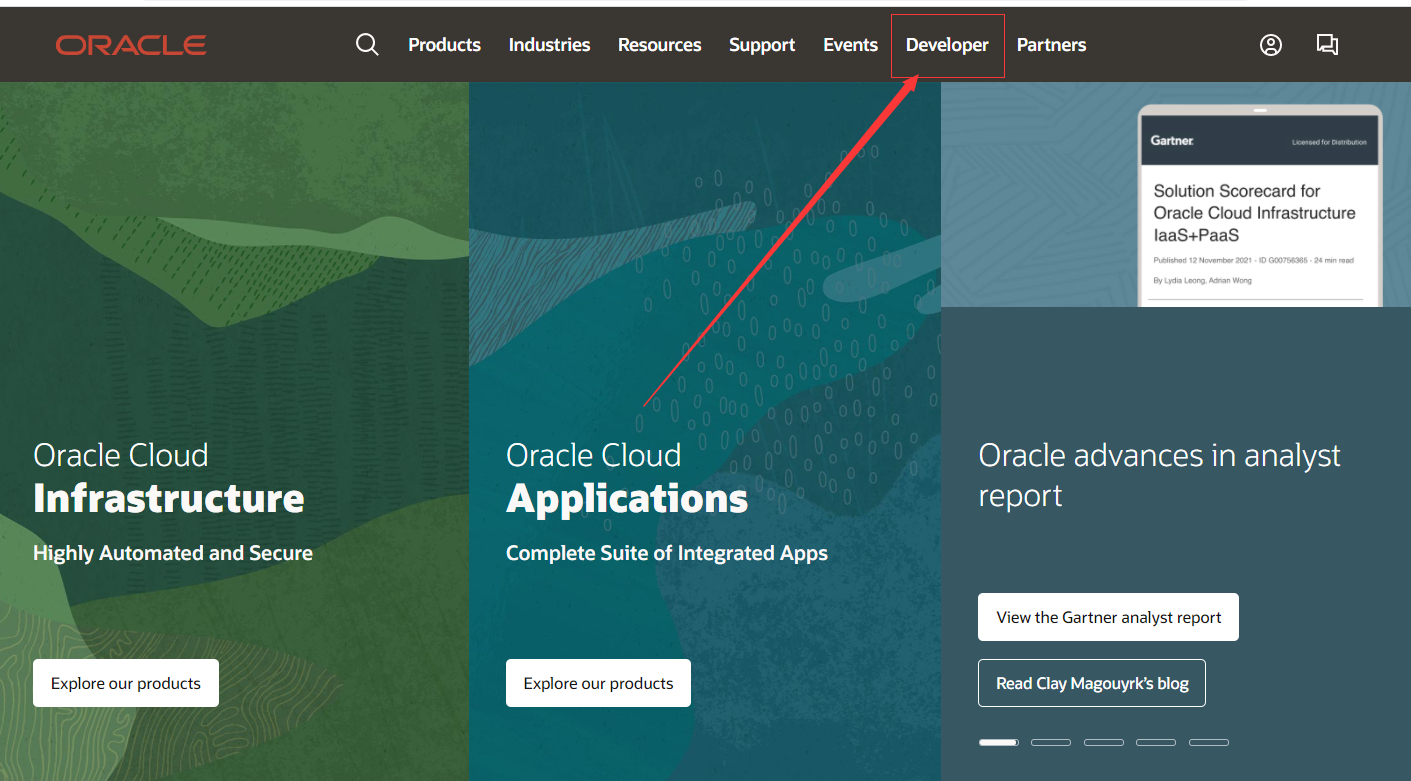Open the Industries menu
1411x781 pixels.
click(x=549, y=45)
